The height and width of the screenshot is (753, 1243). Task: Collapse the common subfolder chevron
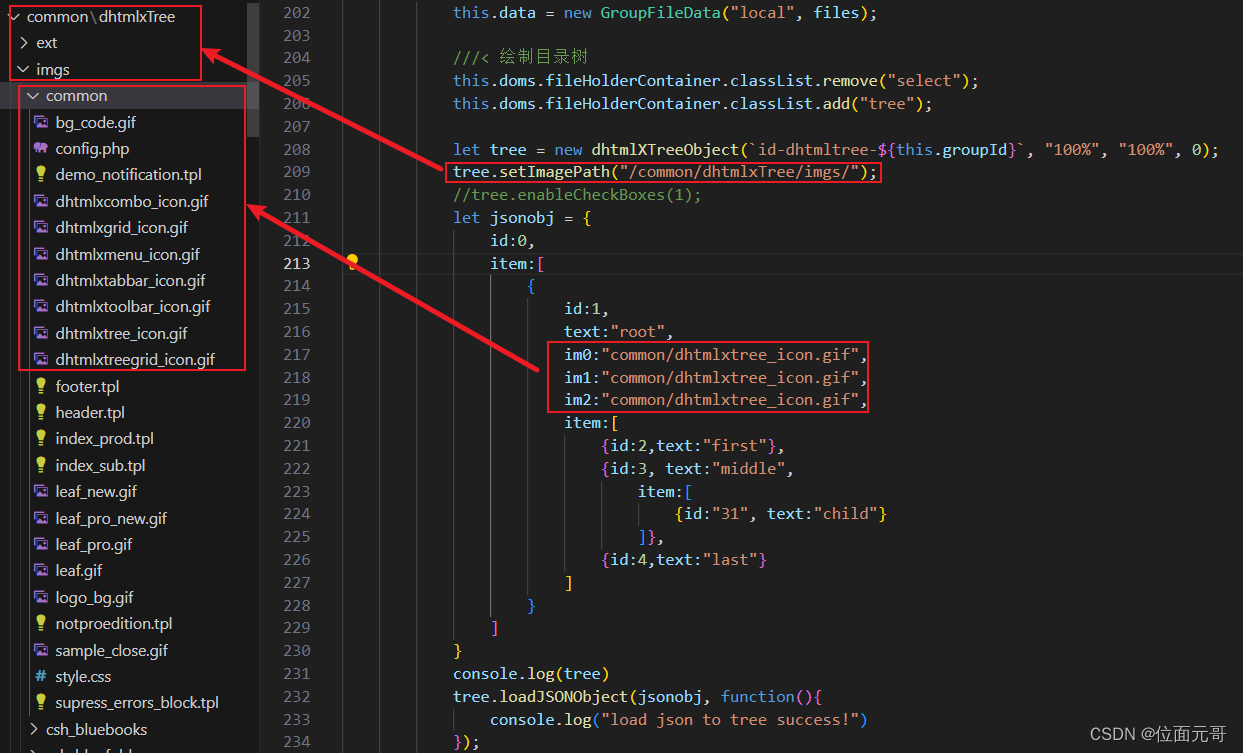tap(33, 96)
